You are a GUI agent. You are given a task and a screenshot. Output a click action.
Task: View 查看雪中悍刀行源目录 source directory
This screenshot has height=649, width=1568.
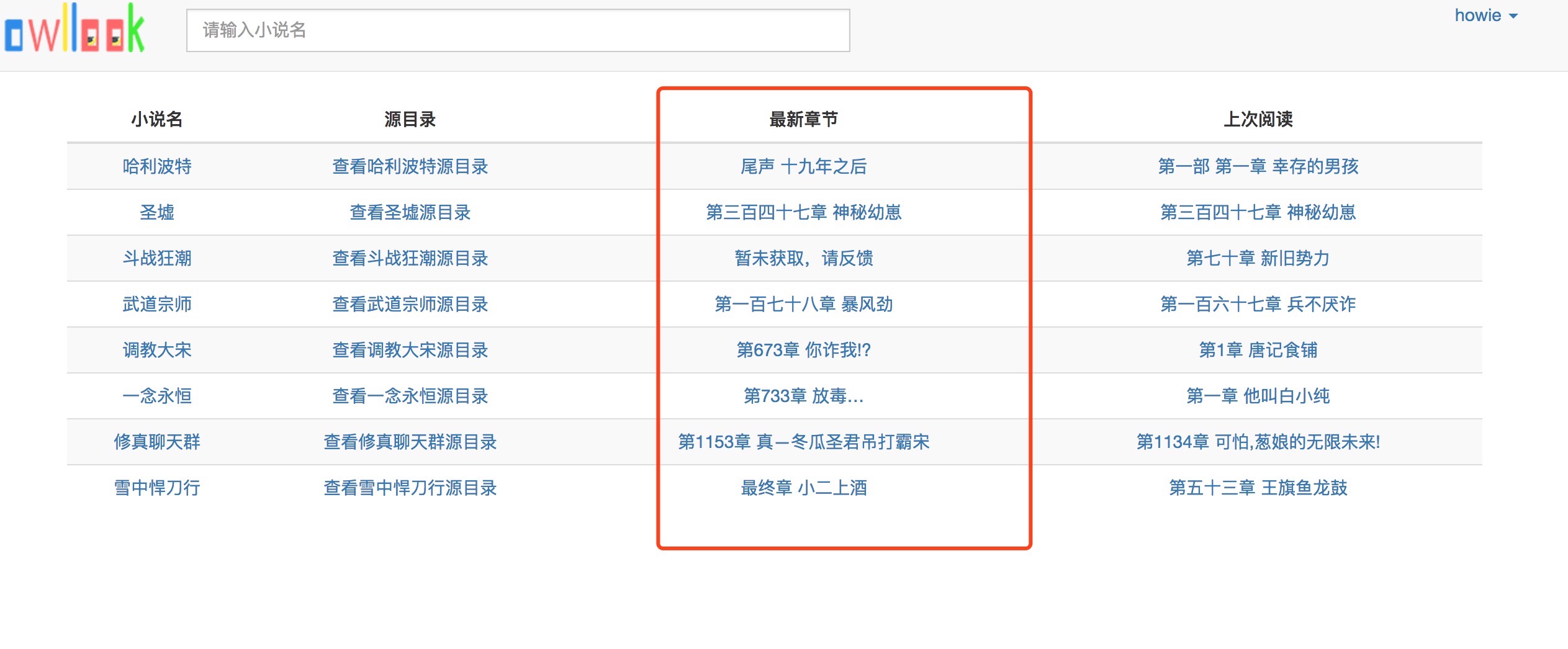click(x=410, y=488)
